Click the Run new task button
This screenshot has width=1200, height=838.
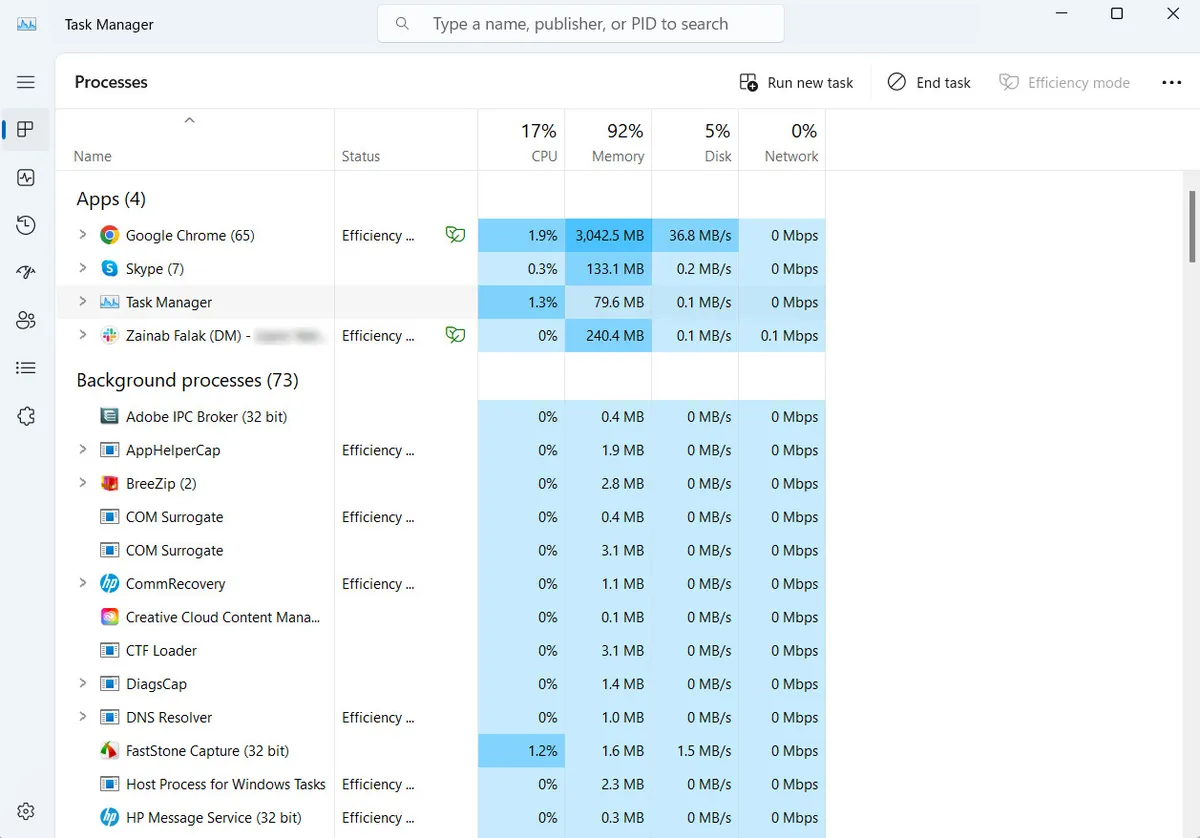796,82
